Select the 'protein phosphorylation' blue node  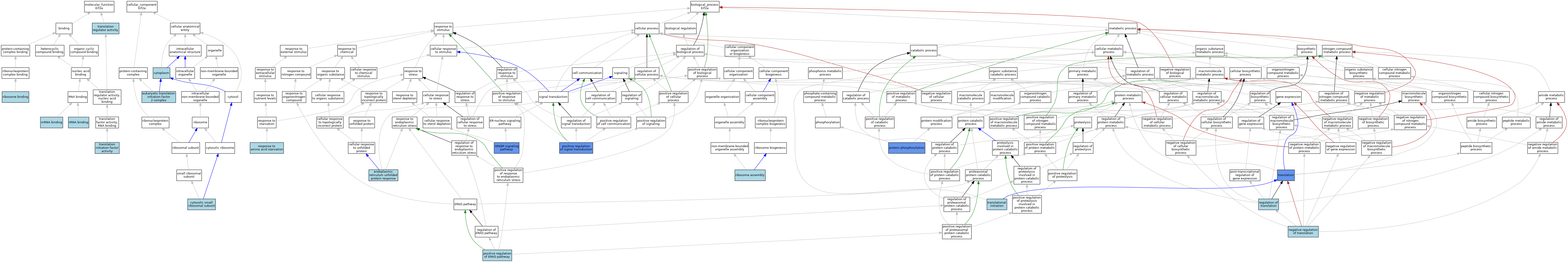click(906, 148)
